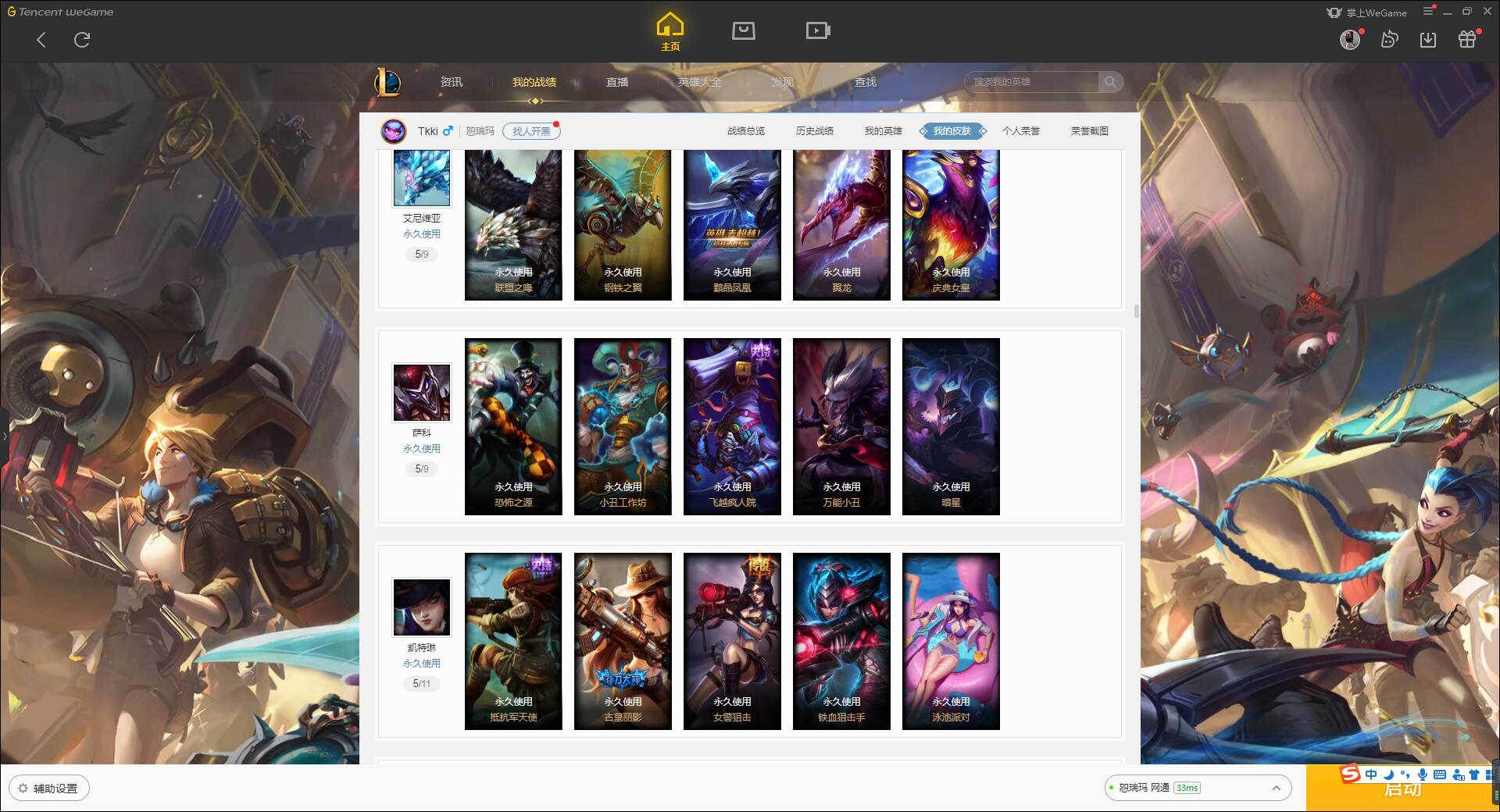
Task: Open the user avatar in the top right
Action: 1350,40
